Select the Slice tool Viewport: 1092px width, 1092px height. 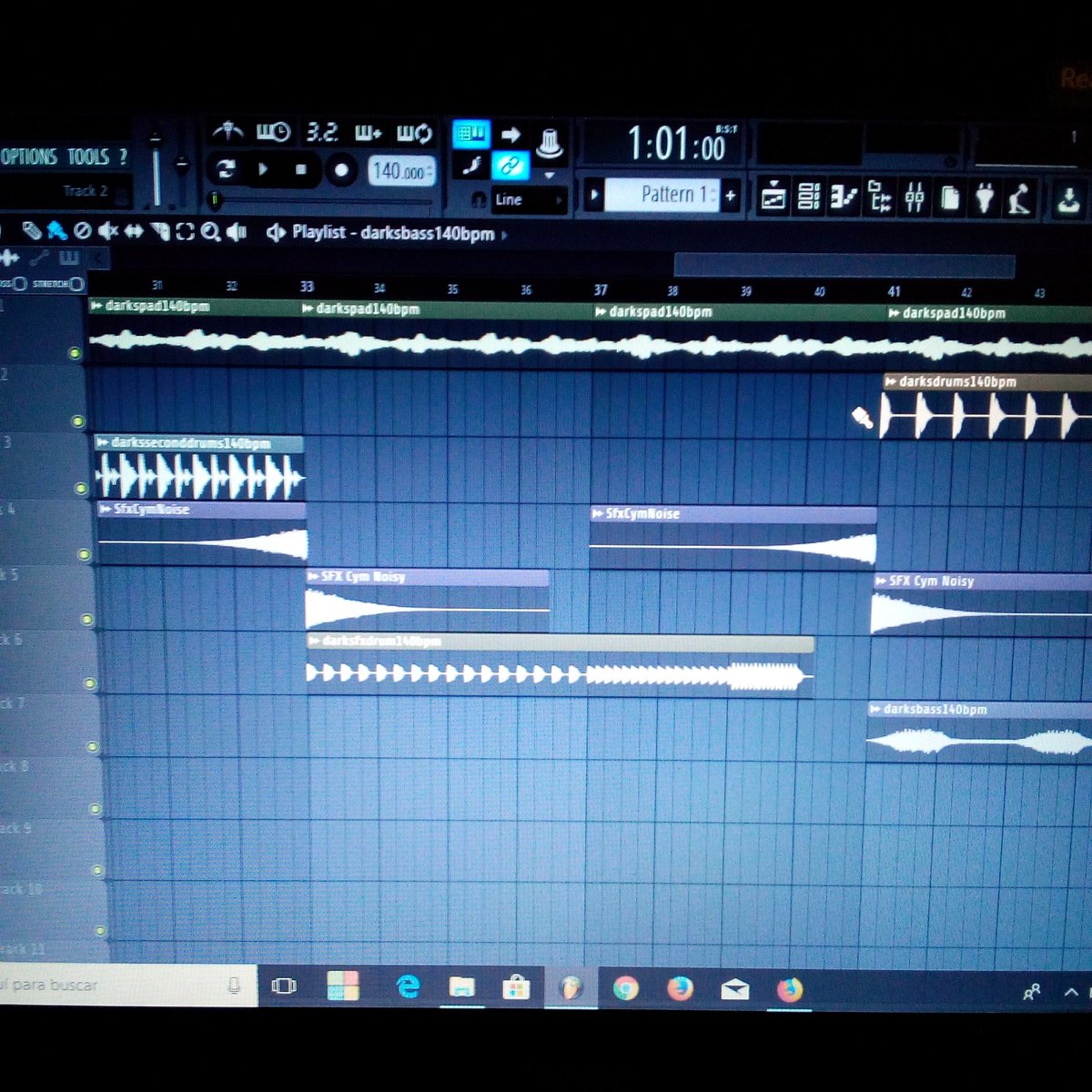point(160,232)
